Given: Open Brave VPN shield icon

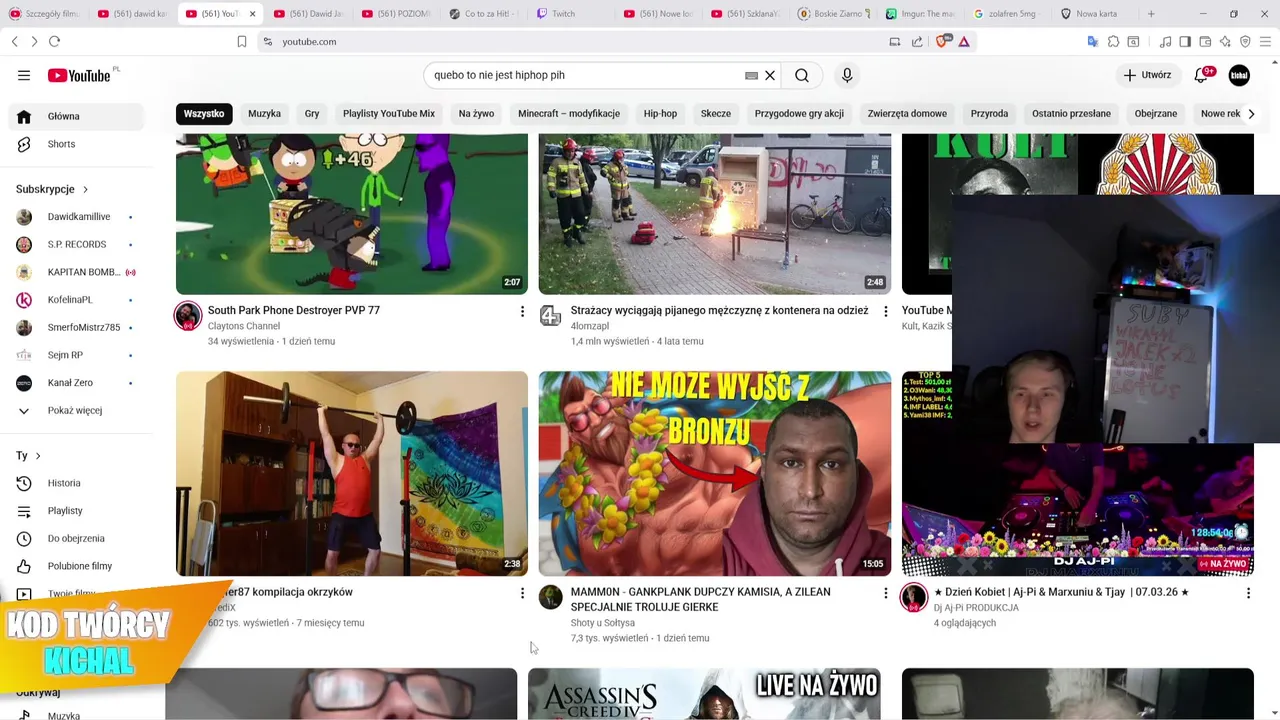Looking at the screenshot, I should click(1245, 41).
